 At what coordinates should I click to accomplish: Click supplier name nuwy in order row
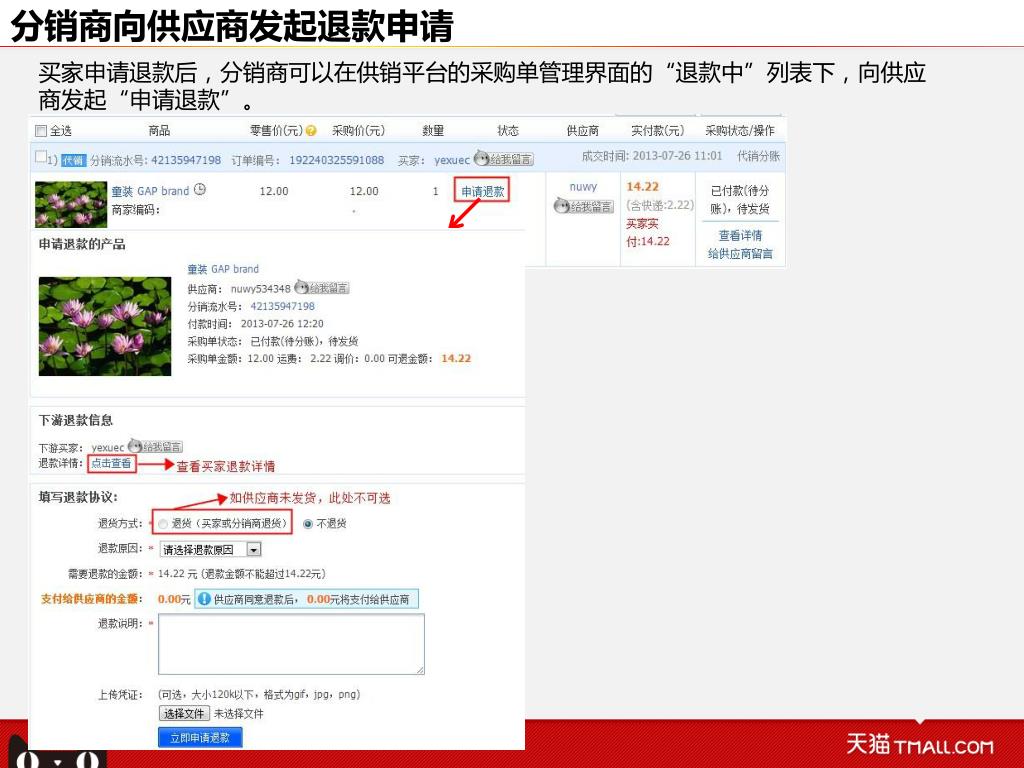coord(583,187)
